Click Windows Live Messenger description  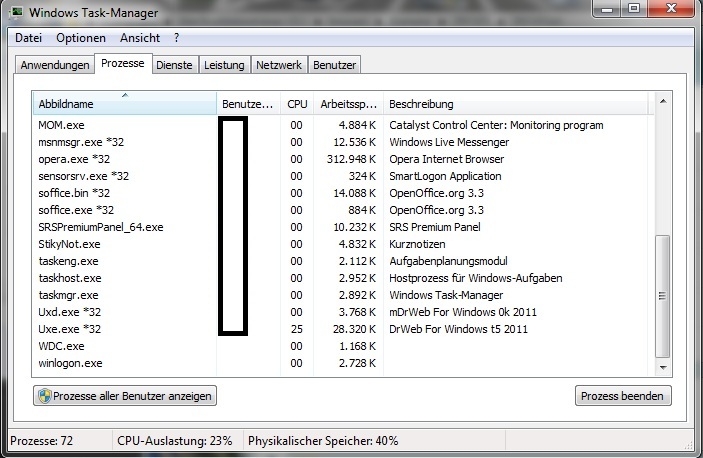449,142
